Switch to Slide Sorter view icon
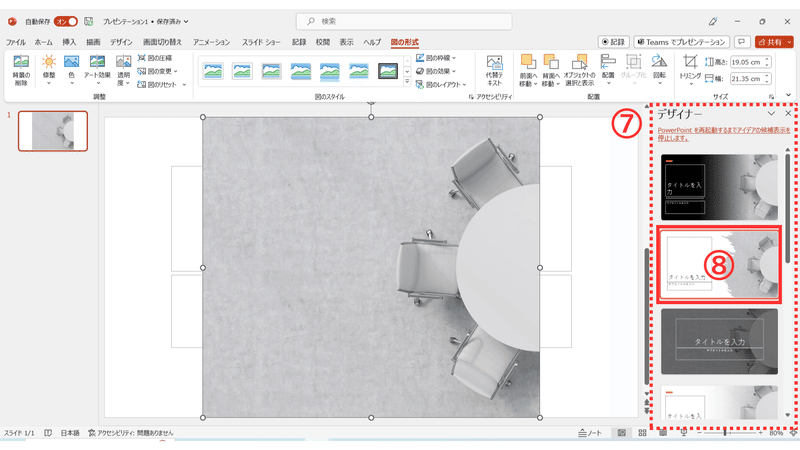This screenshot has height=450, width=800. 642,433
